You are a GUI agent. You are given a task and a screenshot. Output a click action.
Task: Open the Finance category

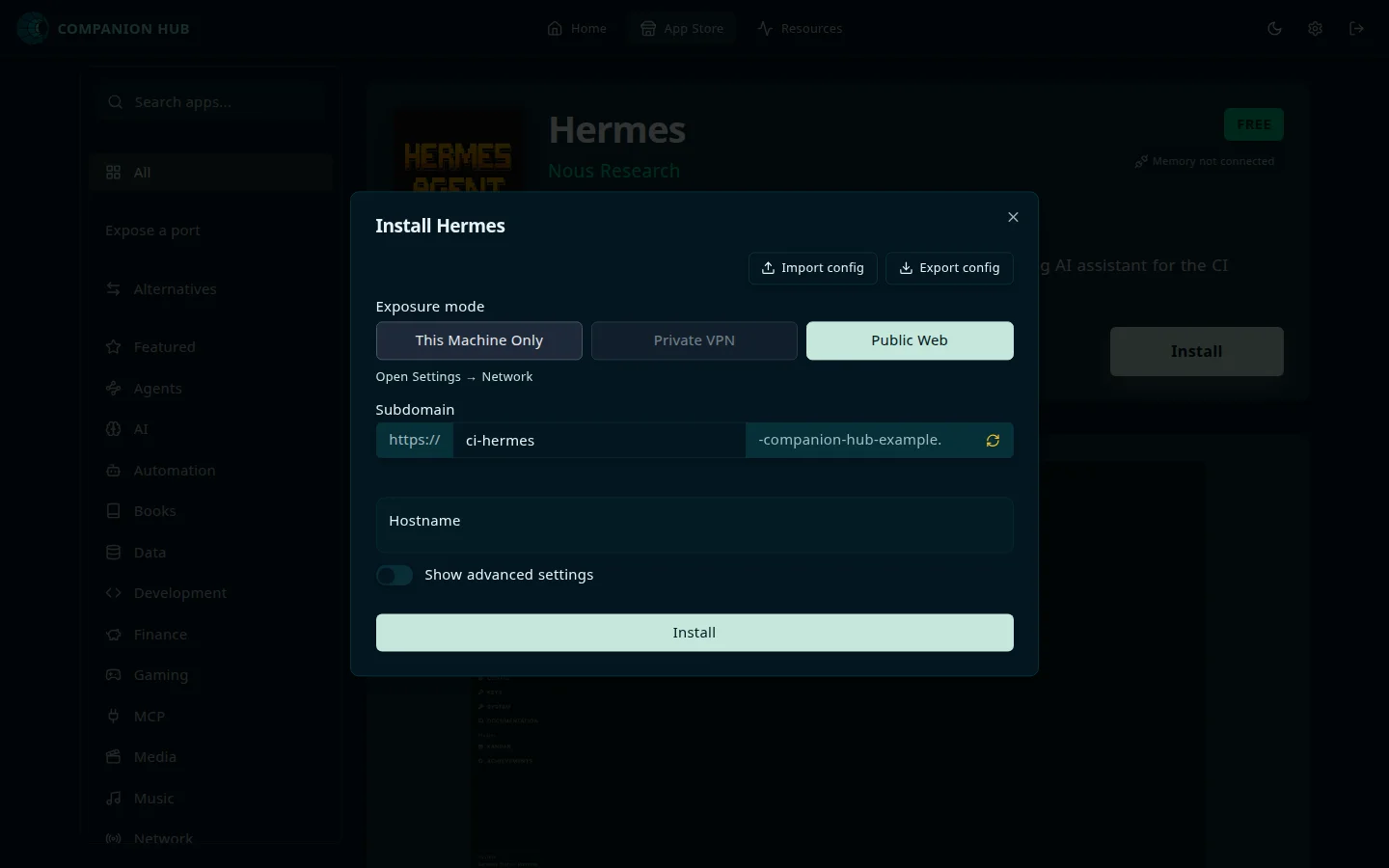coord(211,635)
